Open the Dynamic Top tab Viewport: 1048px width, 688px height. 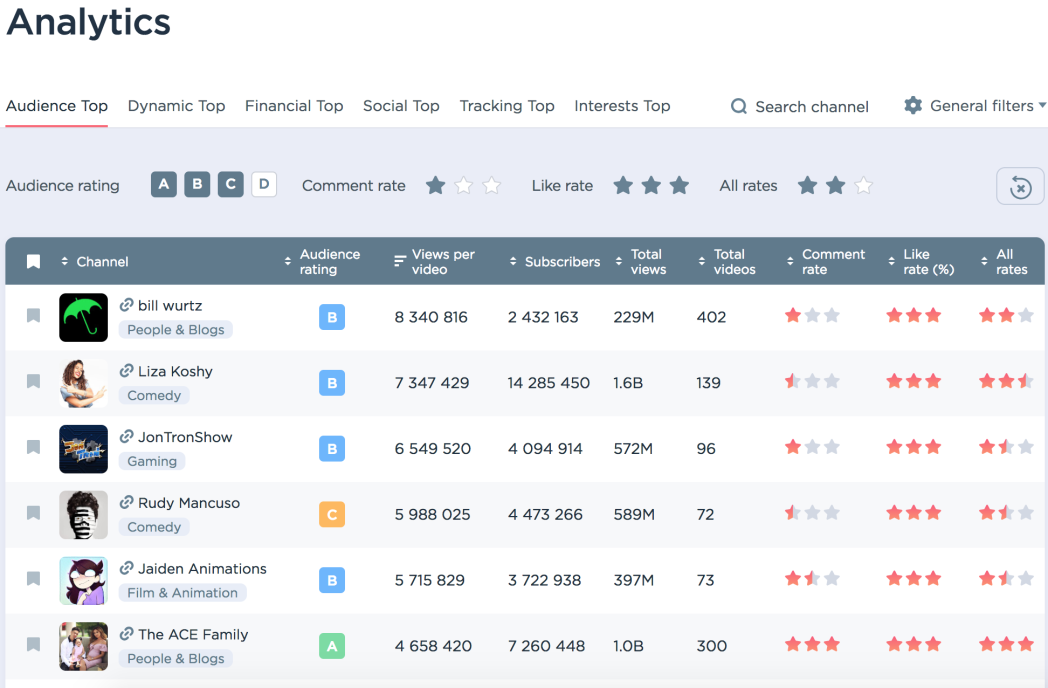tap(176, 106)
